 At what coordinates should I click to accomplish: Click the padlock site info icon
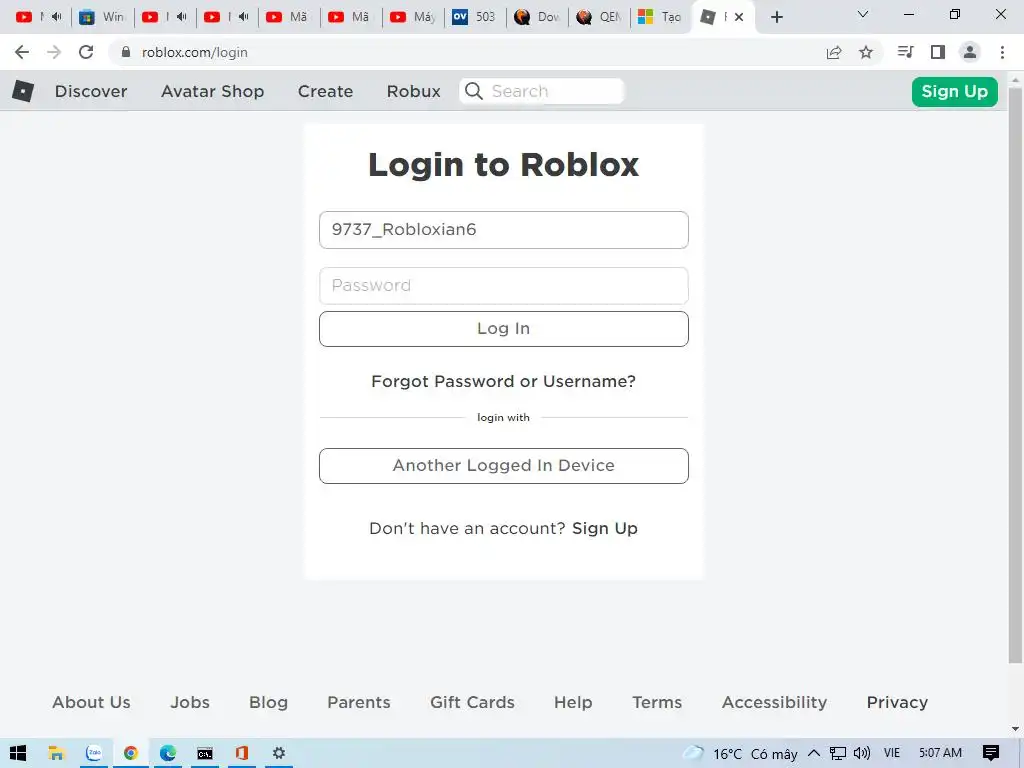coord(126,52)
